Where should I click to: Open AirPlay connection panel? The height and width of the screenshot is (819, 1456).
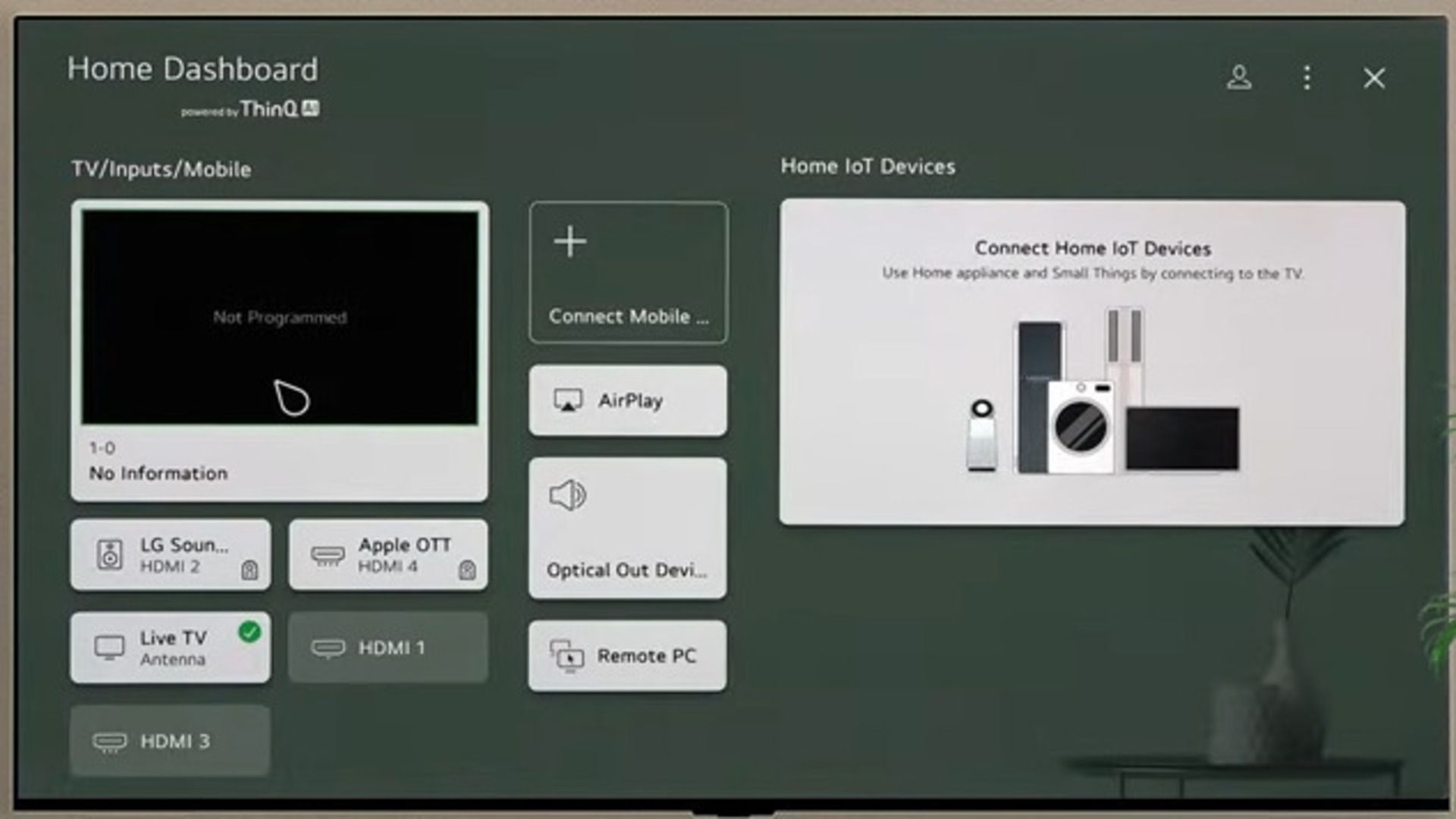point(628,400)
